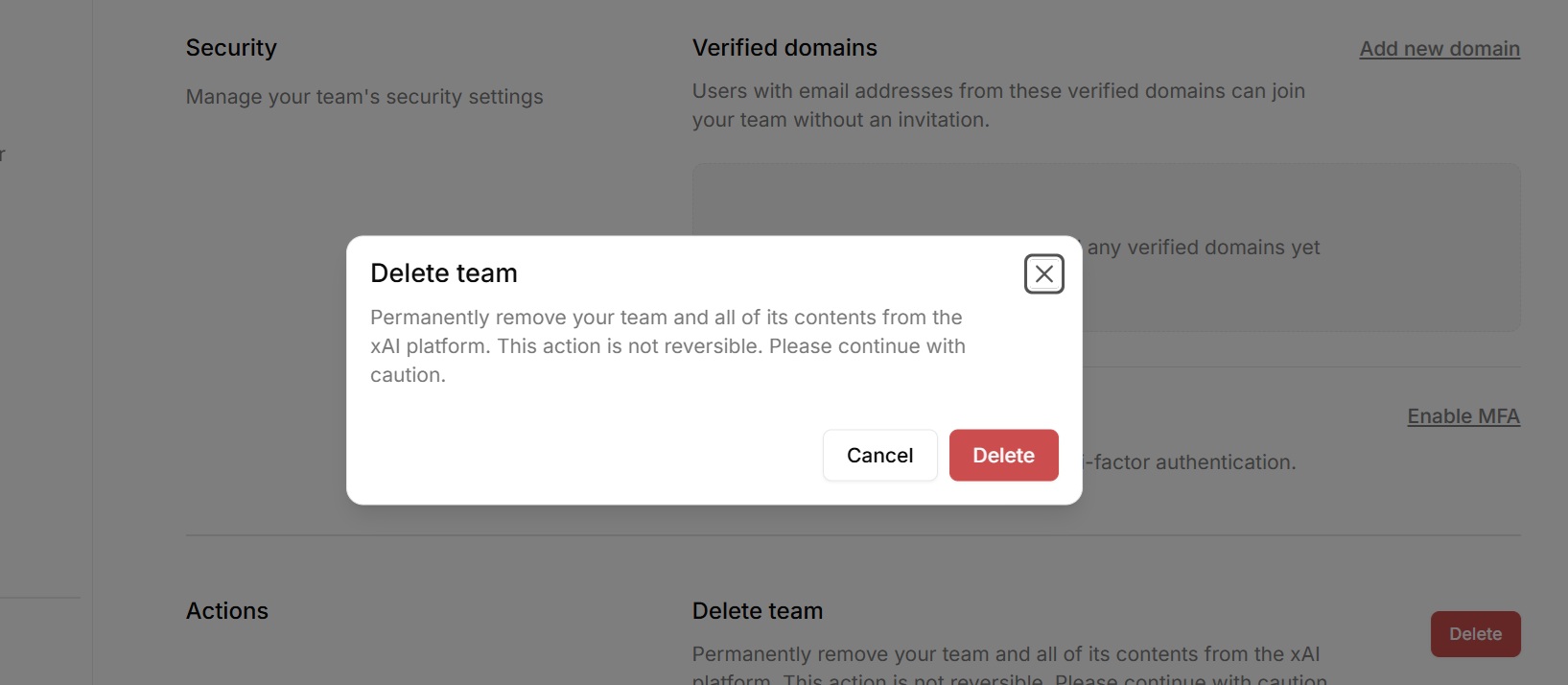The width and height of the screenshot is (1568, 685).
Task: Click the 'any verified domains yet' empty-state text
Action: tap(1204, 248)
